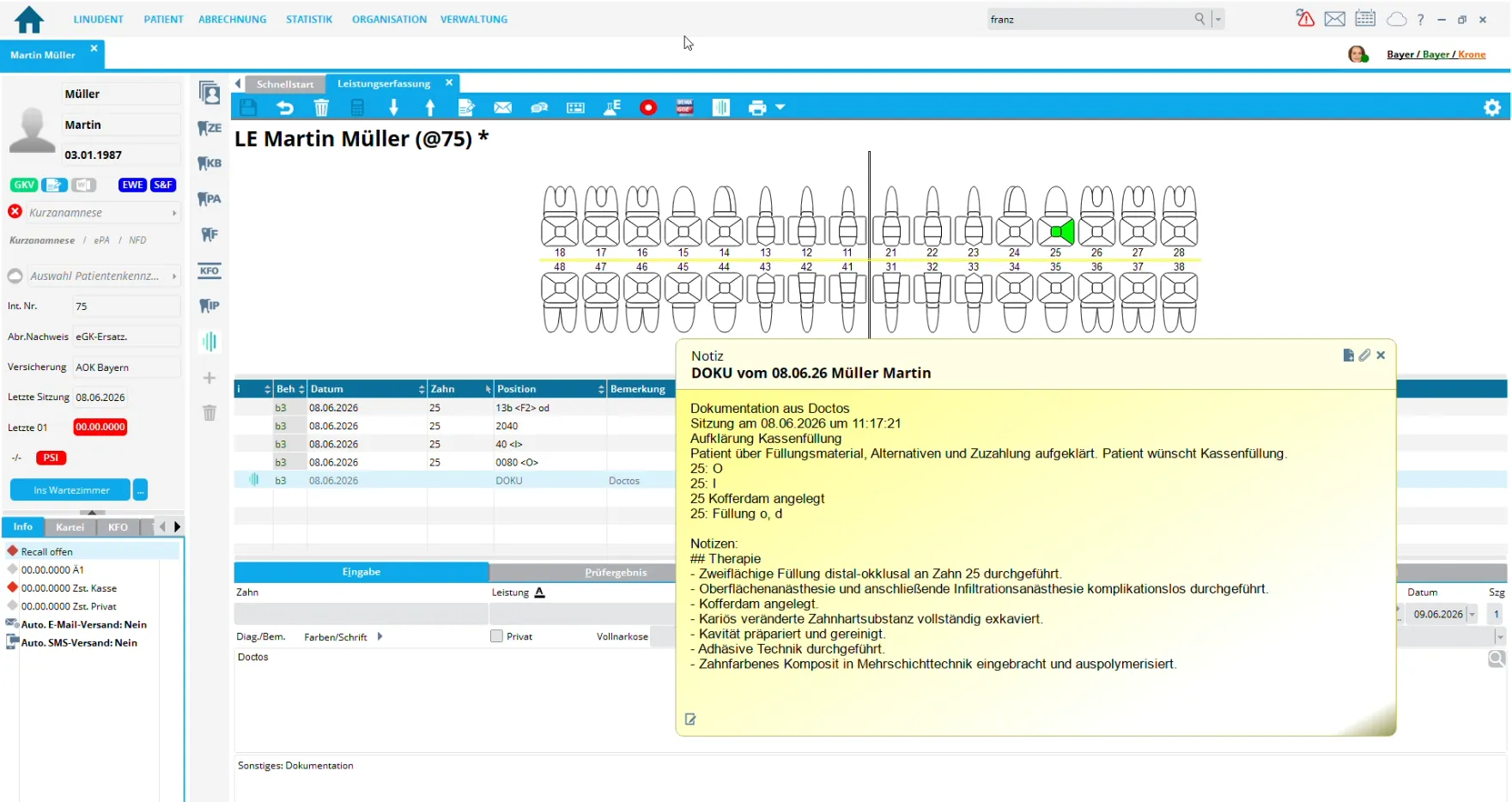Click the cloud status icon
This screenshot has width=1512, height=802.
1397,19
